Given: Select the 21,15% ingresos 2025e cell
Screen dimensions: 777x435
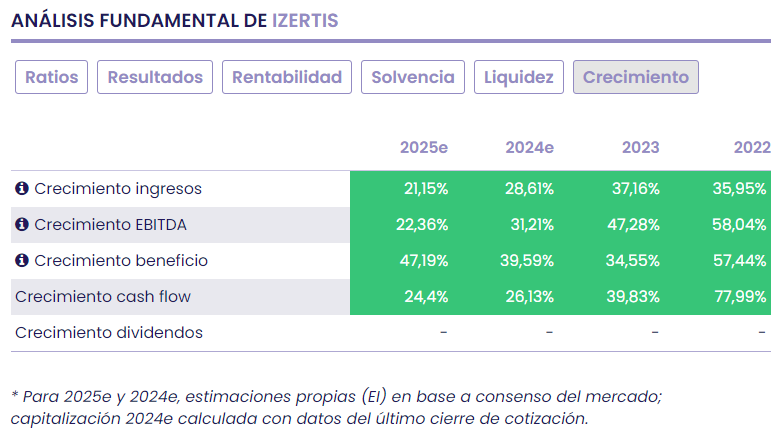Looking at the screenshot, I should pyautogui.click(x=426, y=189).
